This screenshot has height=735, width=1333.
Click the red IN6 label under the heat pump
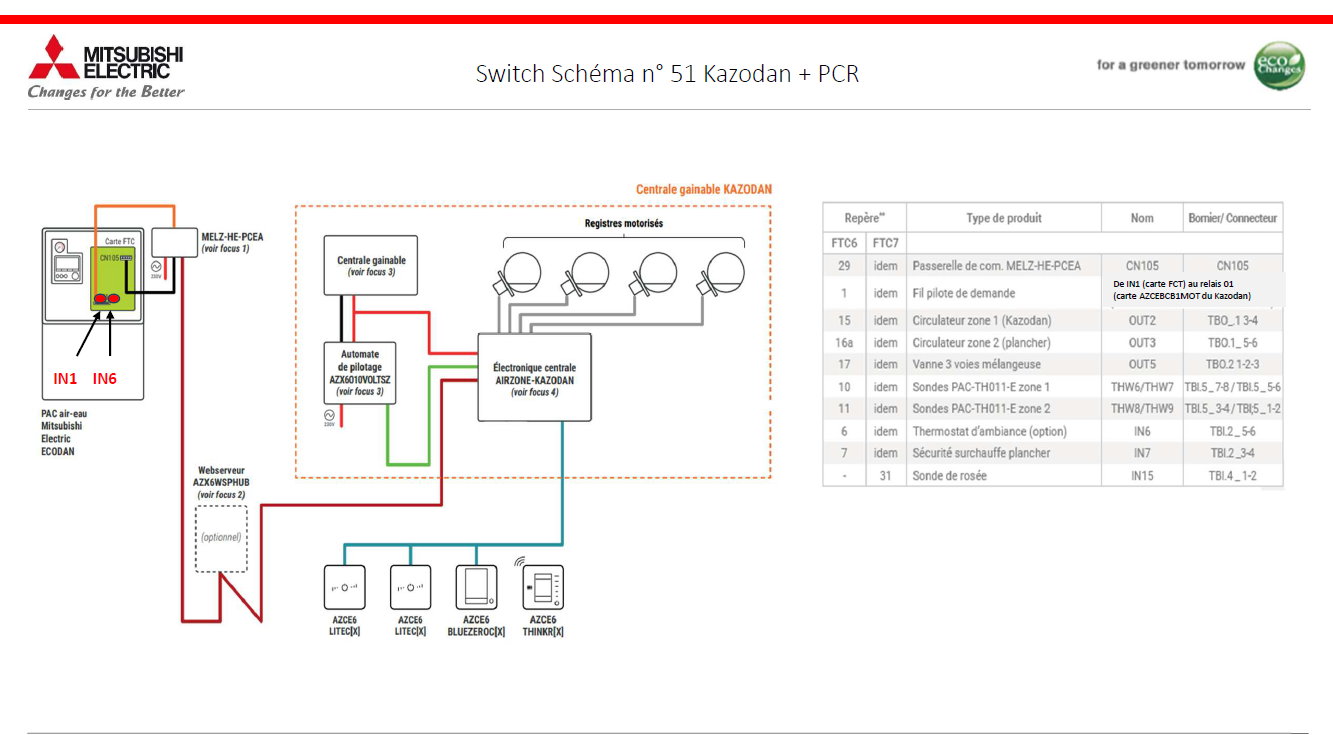(x=106, y=379)
